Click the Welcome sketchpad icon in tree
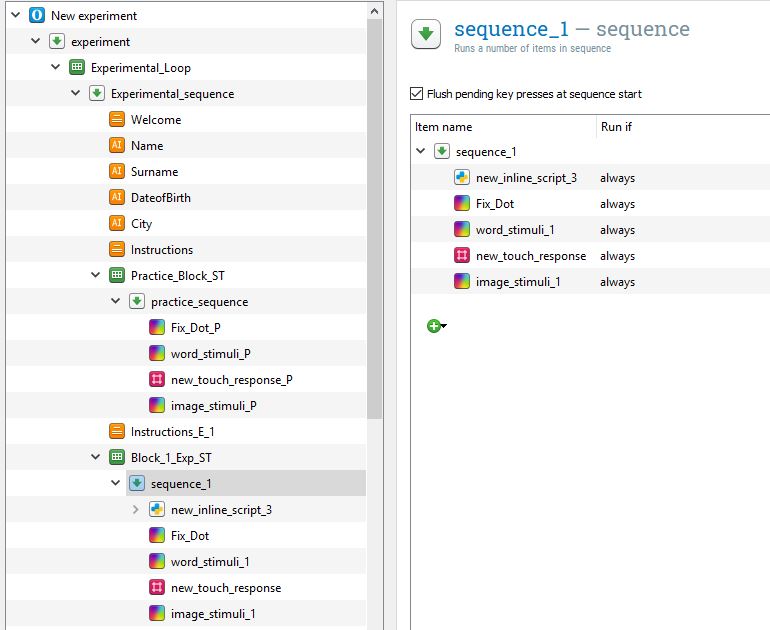 tap(117, 120)
